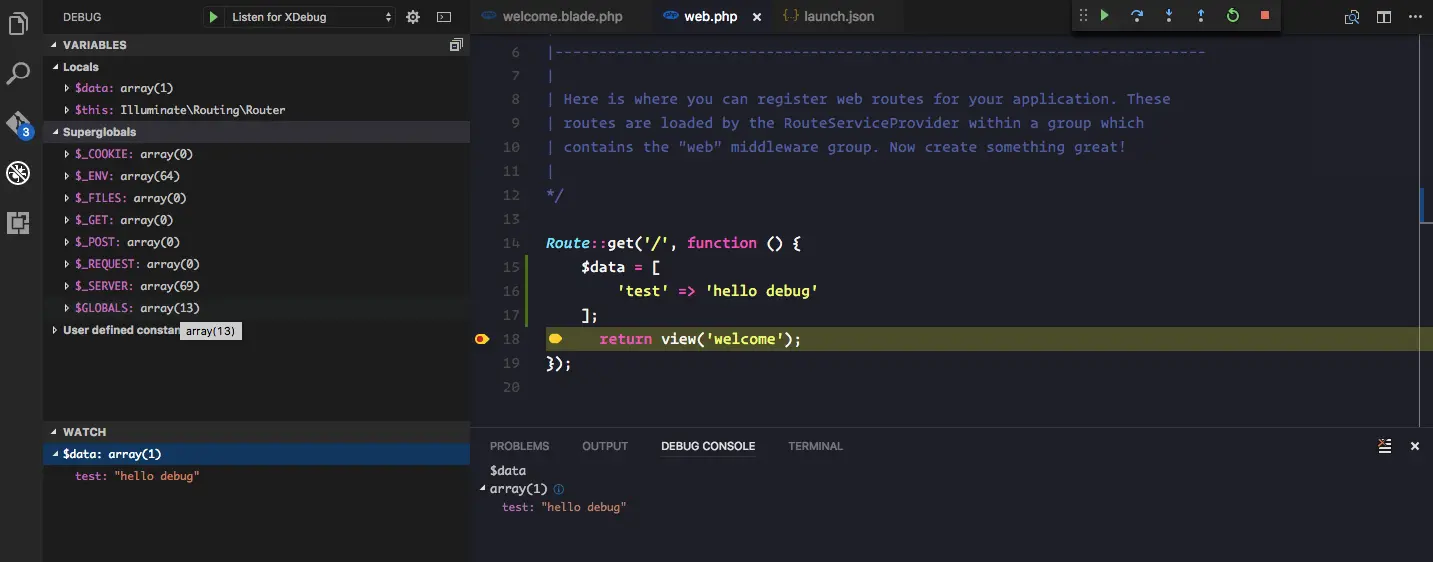The image size is (1433, 562).
Task: Clear the debug console output
Action: 1385,446
